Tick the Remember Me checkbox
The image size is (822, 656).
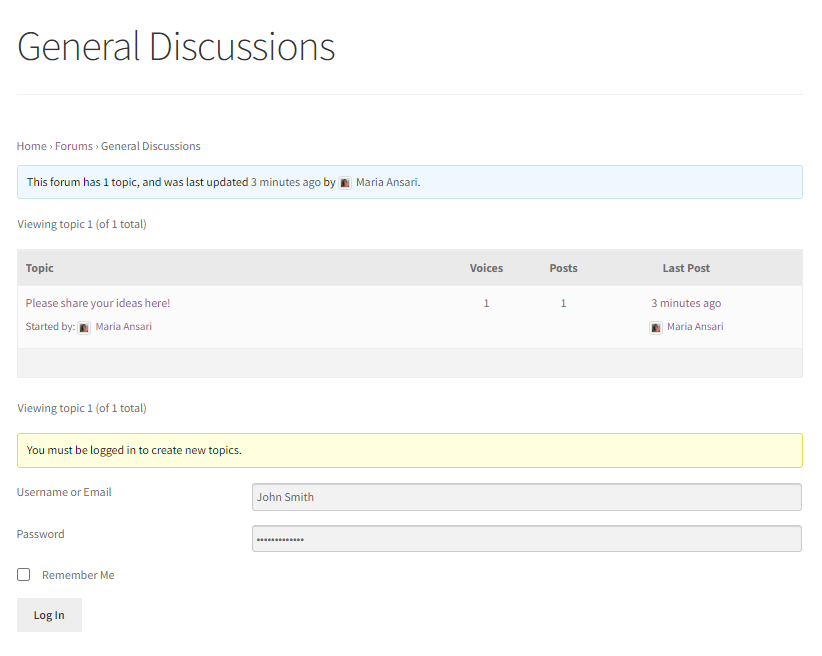pos(24,575)
